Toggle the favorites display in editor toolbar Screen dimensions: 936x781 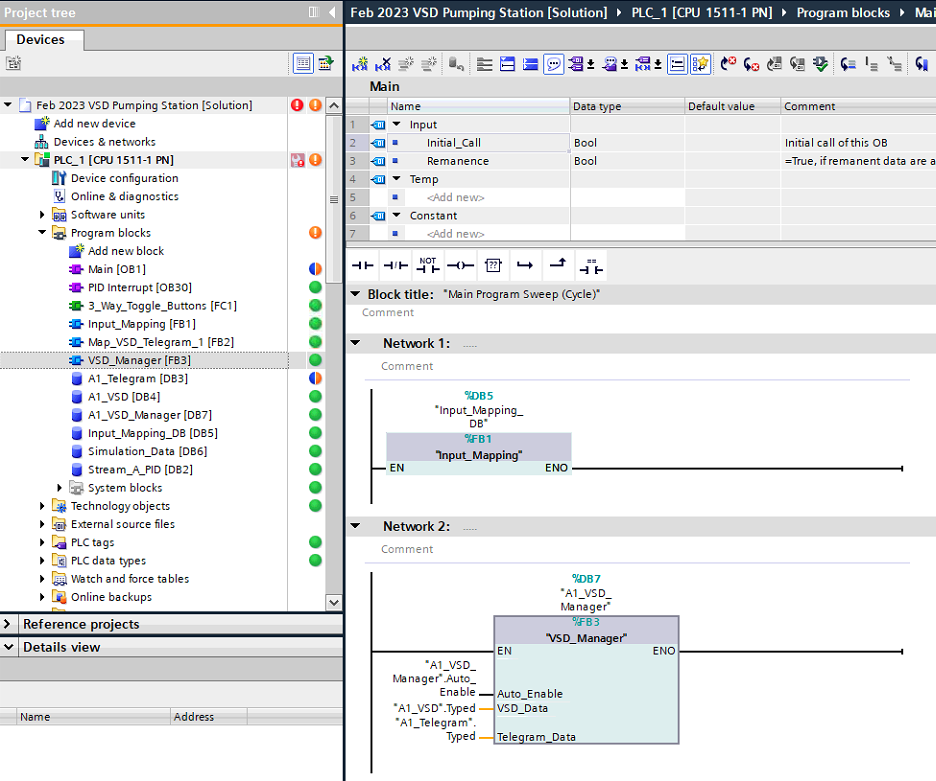coord(700,64)
